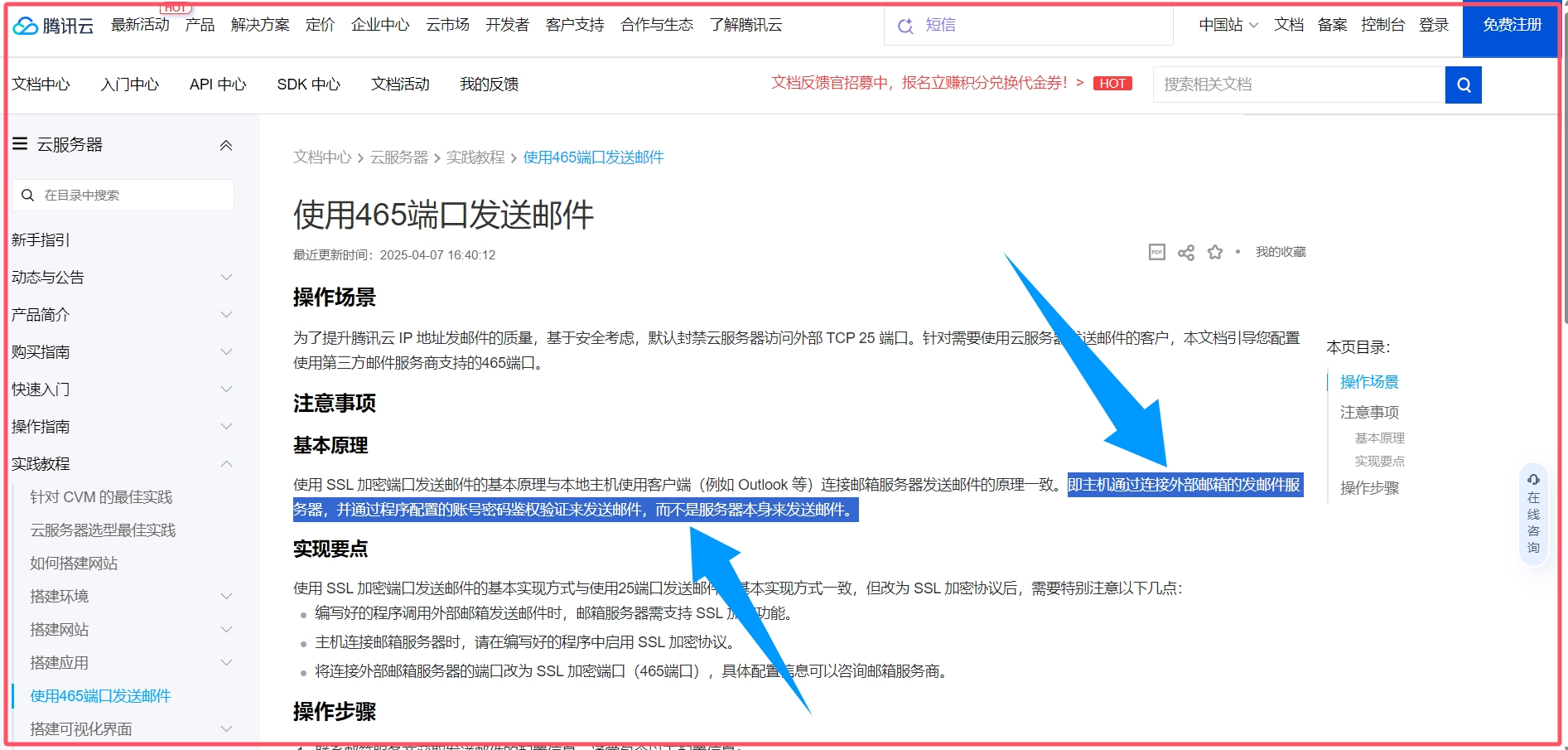Expand 快速入门 section
The image size is (1568, 750).
[226, 389]
